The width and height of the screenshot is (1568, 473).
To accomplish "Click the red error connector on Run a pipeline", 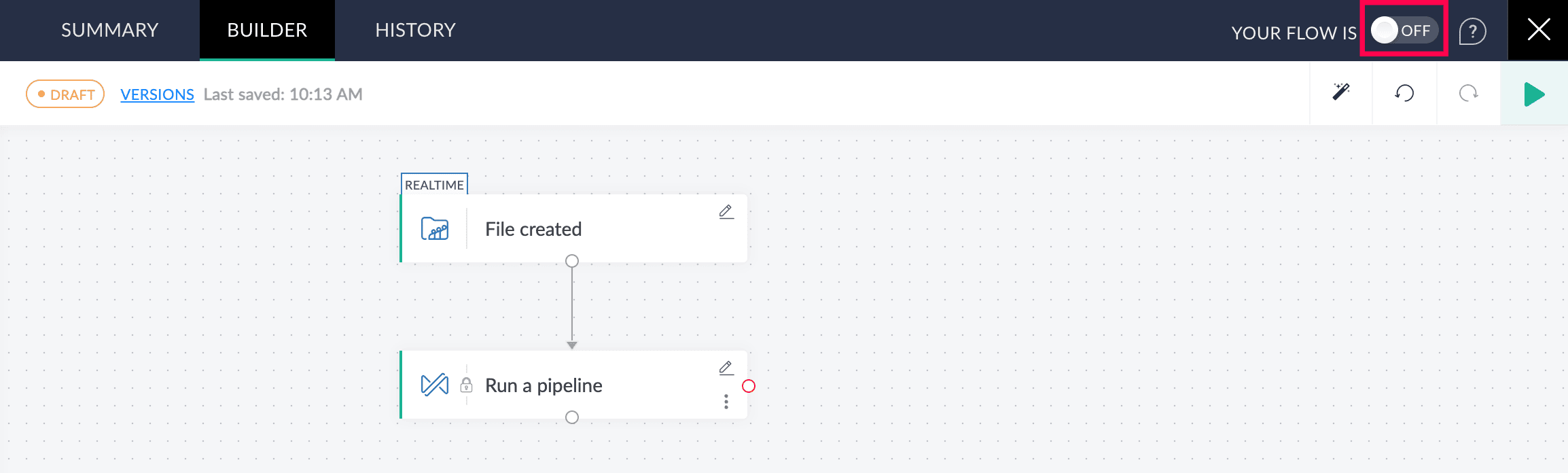I will click(x=749, y=386).
